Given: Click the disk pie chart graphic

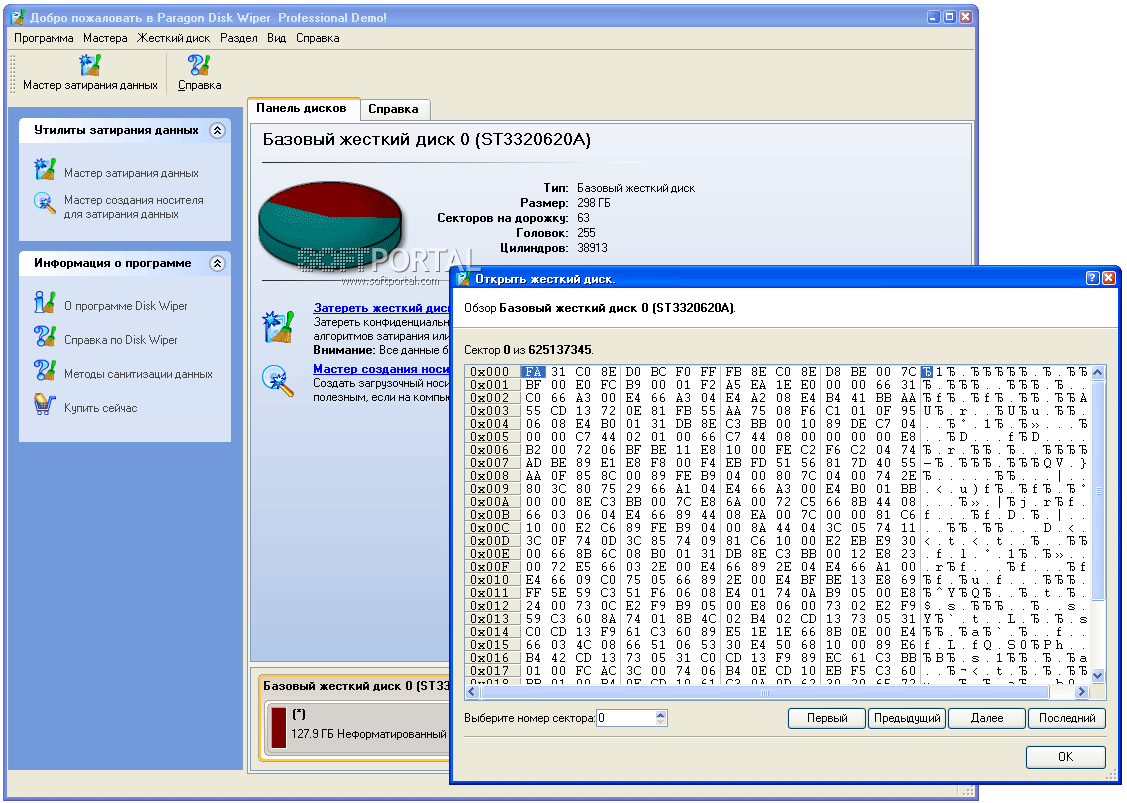Looking at the screenshot, I should pyautogui.click(x=331, y=226).
